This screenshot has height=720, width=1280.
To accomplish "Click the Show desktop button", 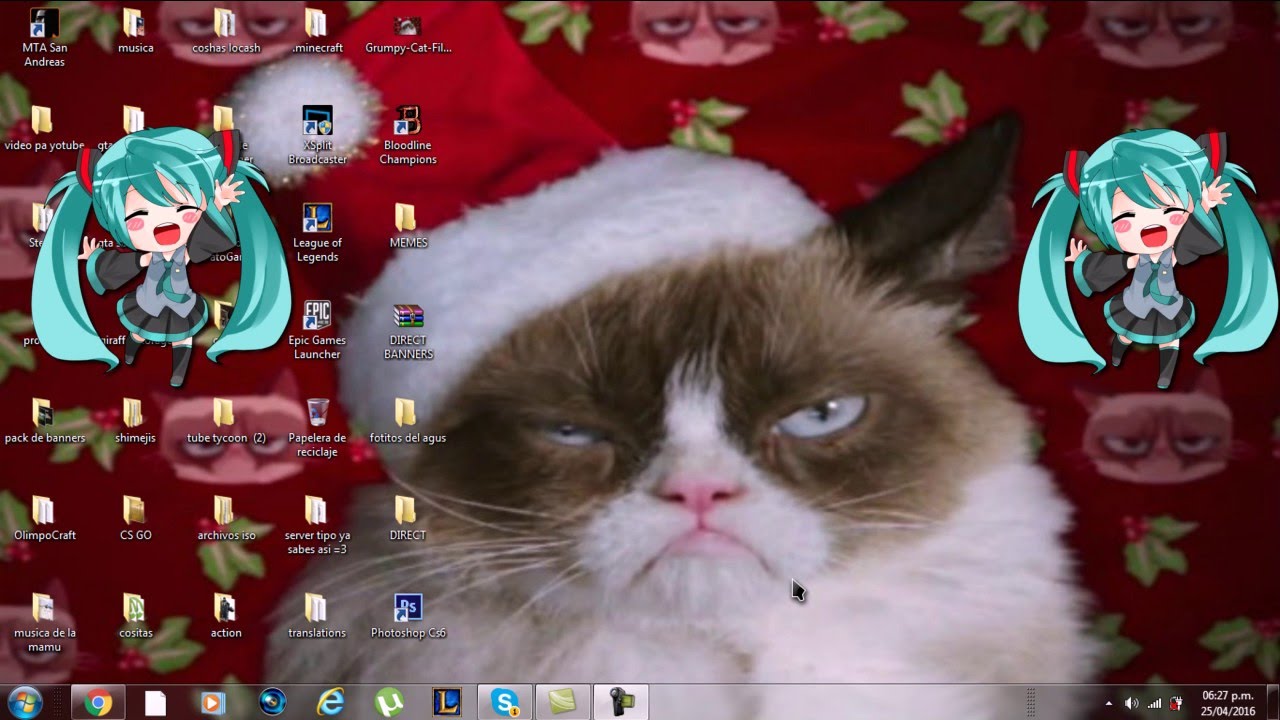I will tap(1272, 703).
